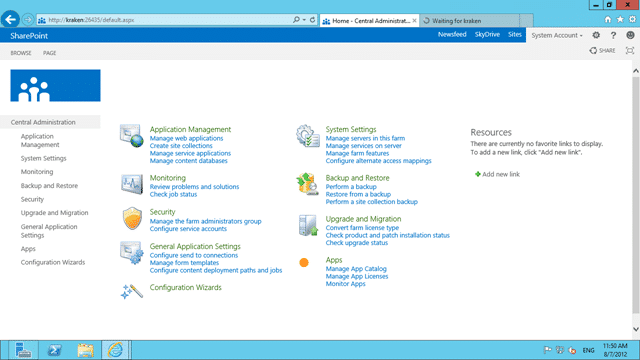
Task: Open Newsfeed in the top bar
Action: click(452, 35)
